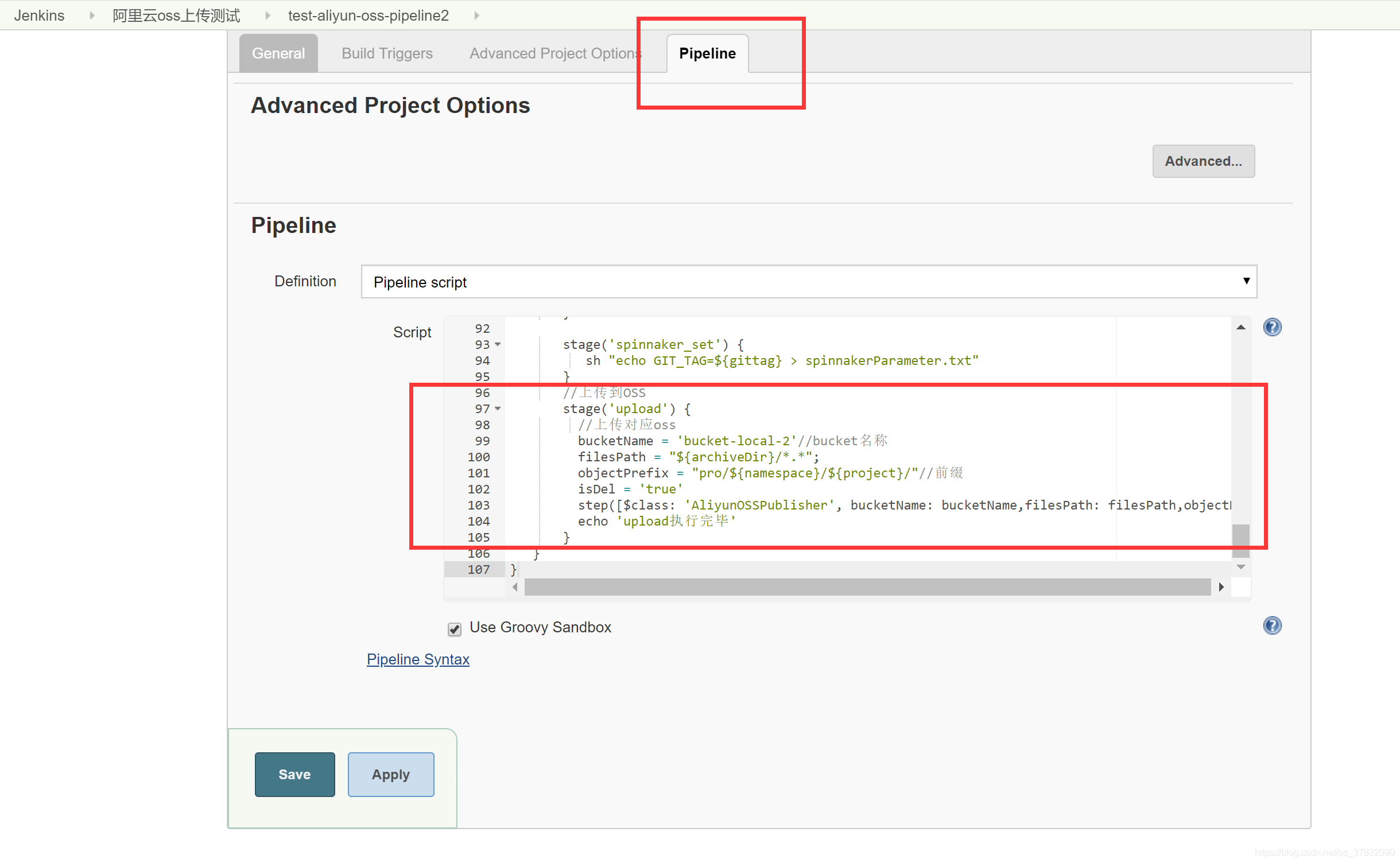Click script editor scroll right arrow
Viewport: 1400px width, 863px height.
[1221, 587]
